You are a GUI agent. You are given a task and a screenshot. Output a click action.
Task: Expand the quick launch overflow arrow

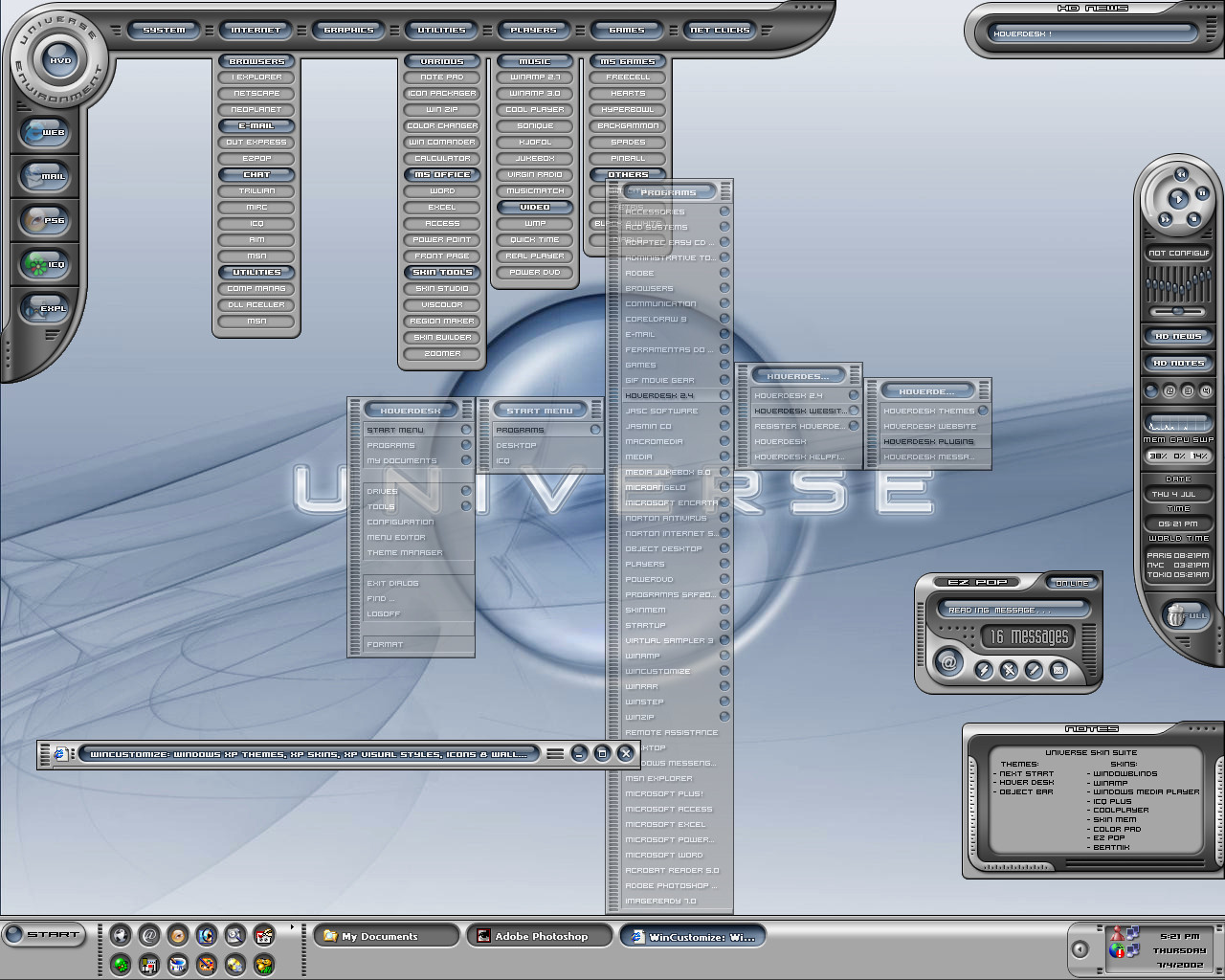292,926
